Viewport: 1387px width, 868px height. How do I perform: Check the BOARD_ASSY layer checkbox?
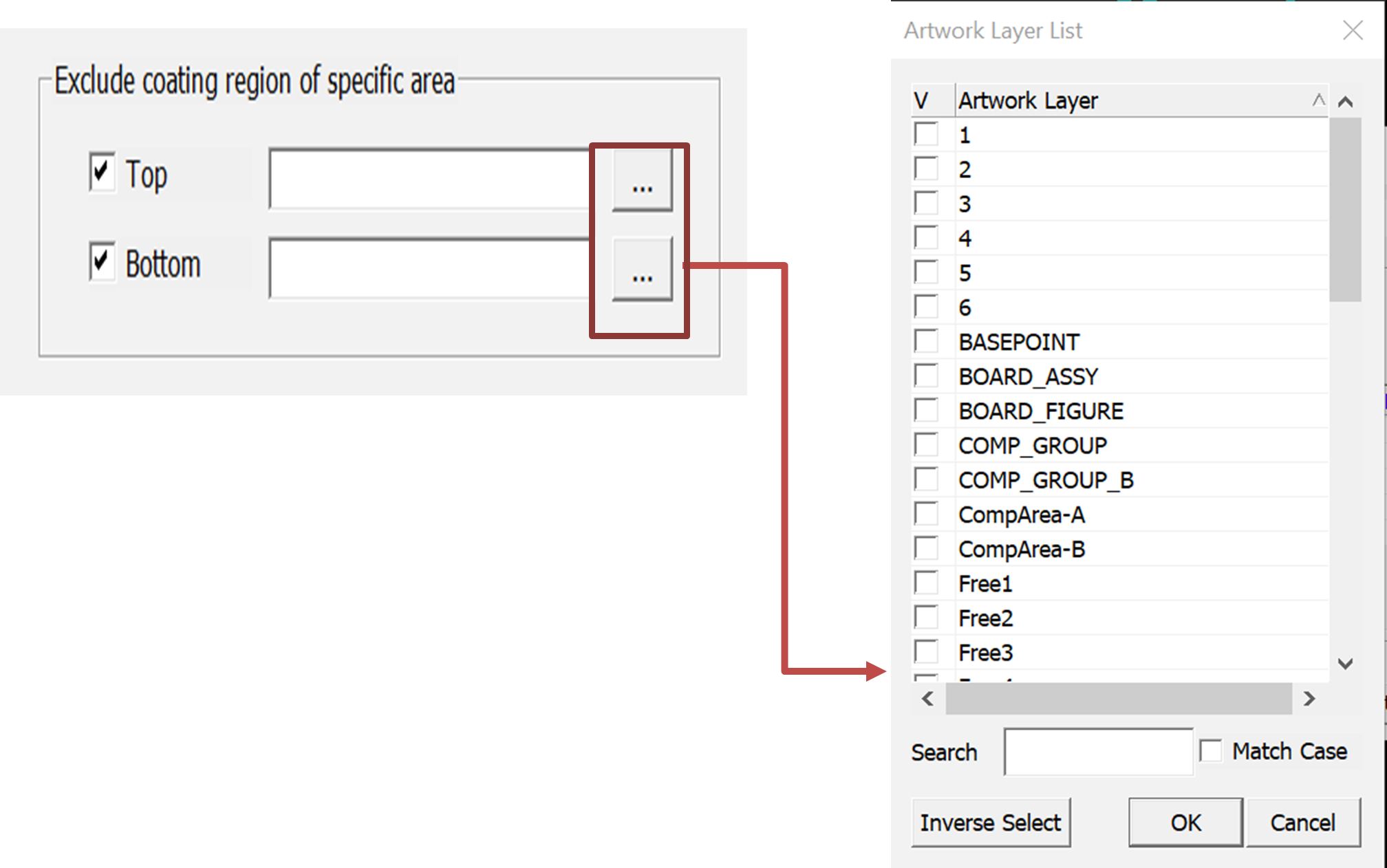pyautogui.click(x=926, y=376)
